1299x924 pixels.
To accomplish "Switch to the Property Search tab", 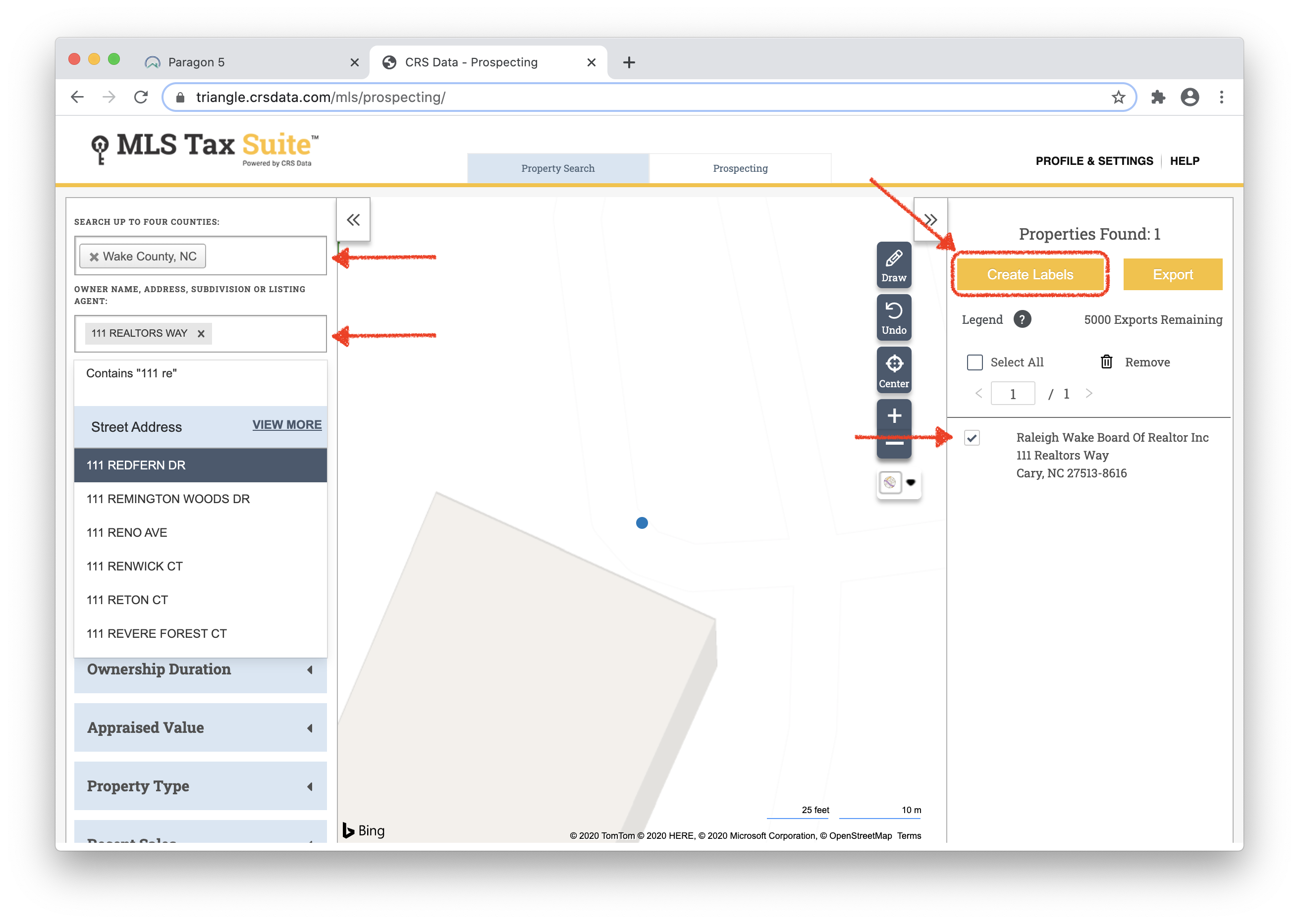I will tap(557, 168).
